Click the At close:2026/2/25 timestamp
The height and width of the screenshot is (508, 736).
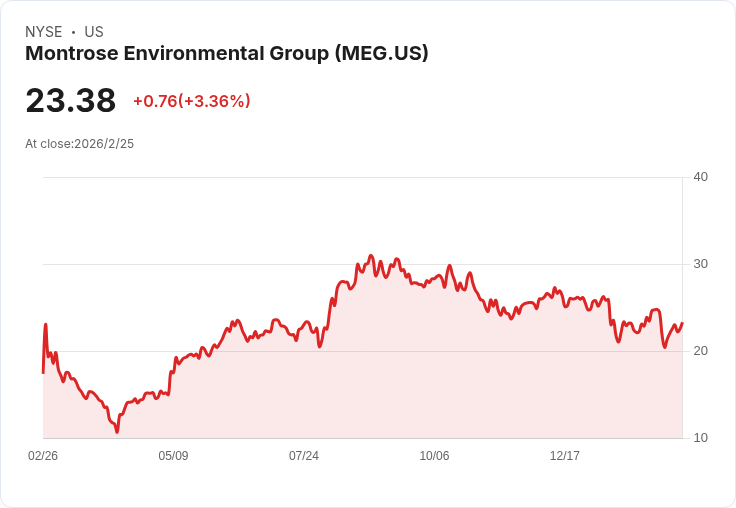(x=79, y=144)
